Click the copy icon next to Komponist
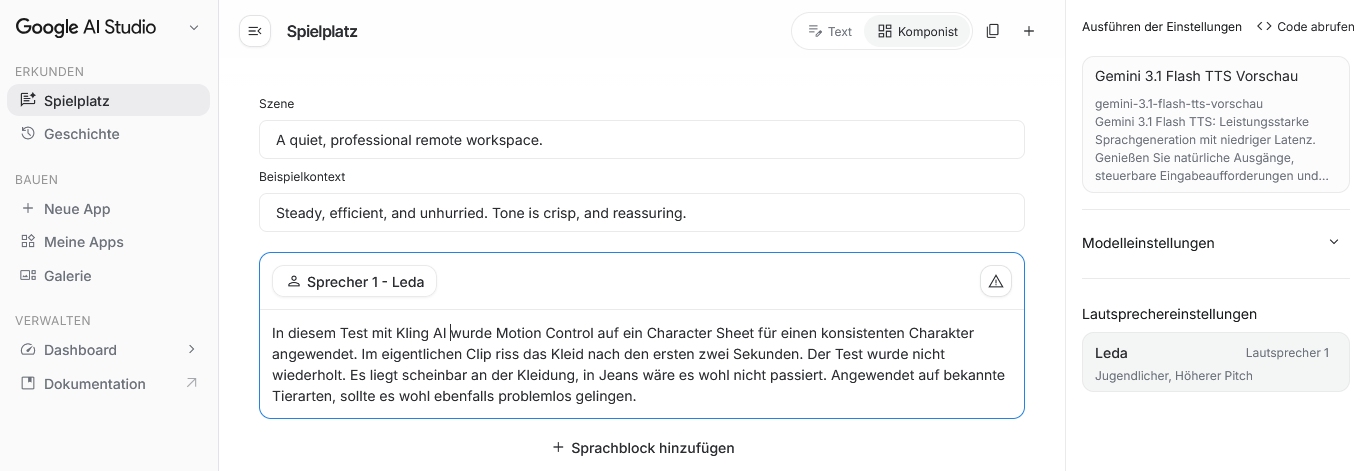Image resolution: width=1361 pixels, height=471 pixels. pos(992,31)
